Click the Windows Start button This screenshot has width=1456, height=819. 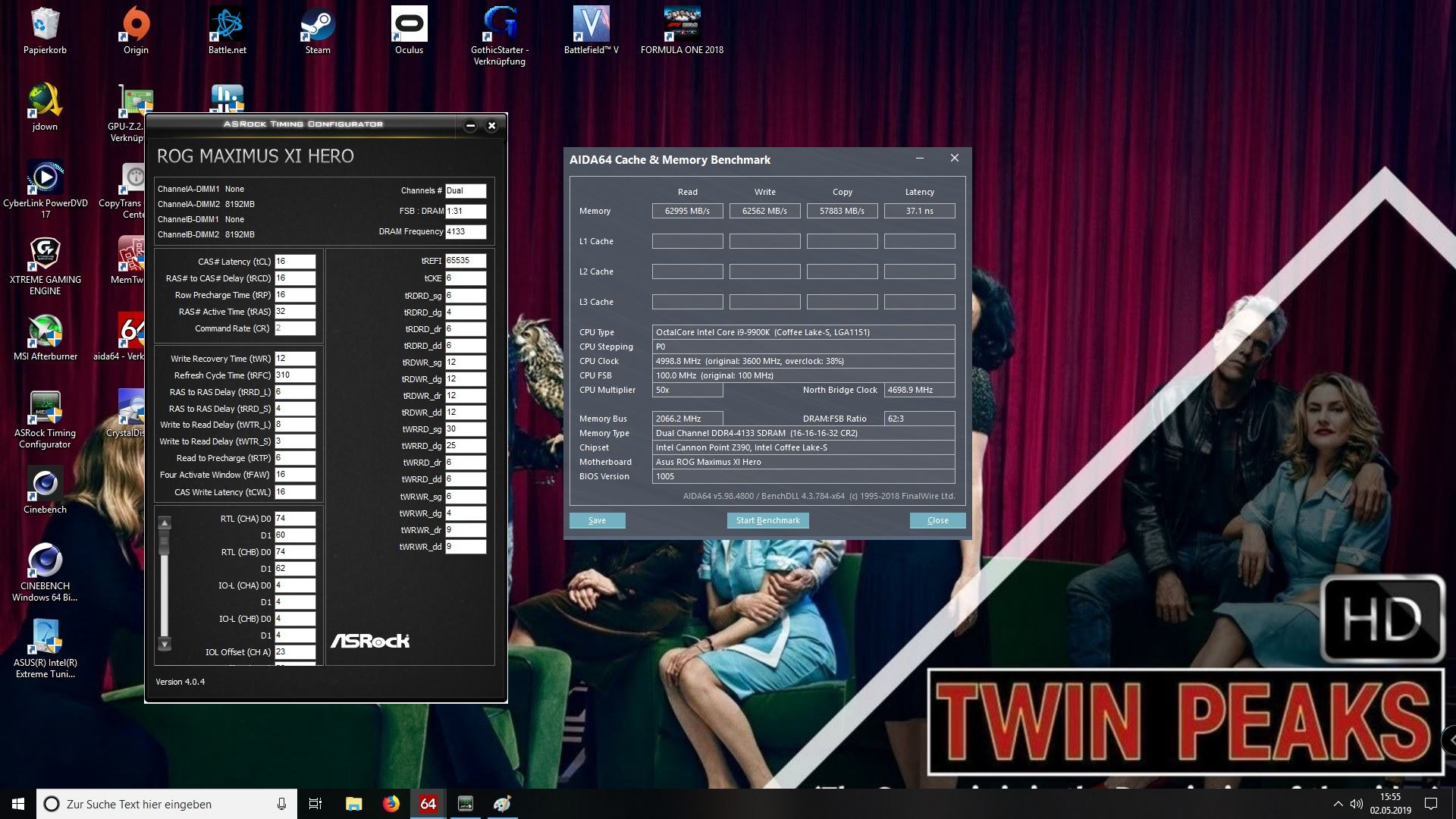(18, 804)
